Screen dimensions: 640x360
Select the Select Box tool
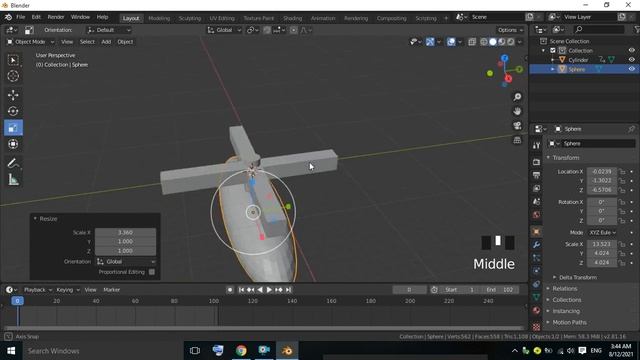click(x=13, y=60)
